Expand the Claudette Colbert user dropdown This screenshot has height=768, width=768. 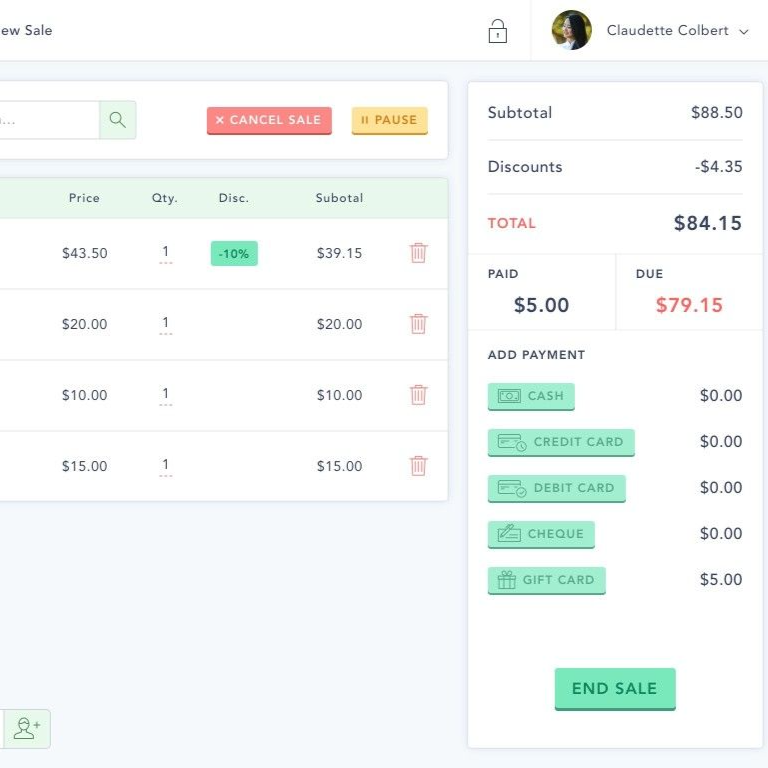click(x=744, y=31)
